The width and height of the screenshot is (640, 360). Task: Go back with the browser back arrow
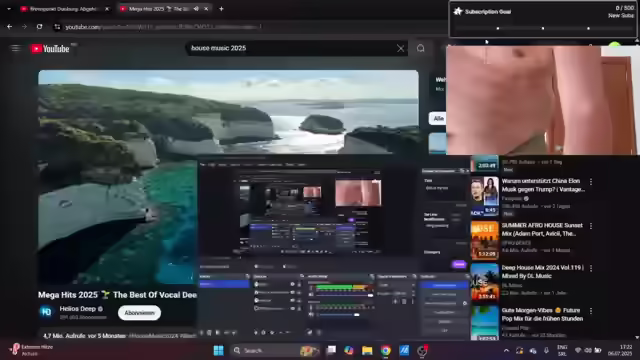pyautogui.click(x=9, y=27)
